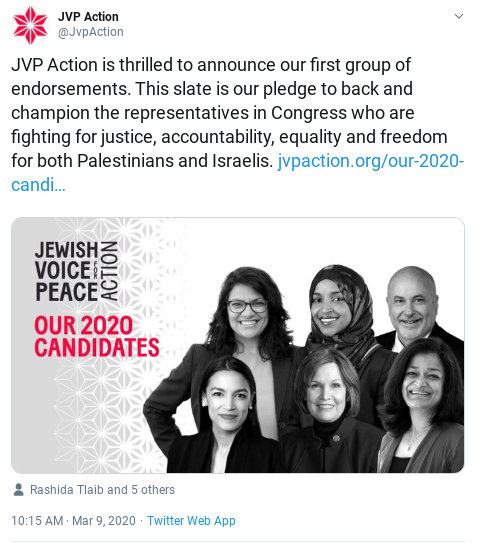
Task: Open the 10:15 AM · Mar 9, 2020 timestamp
Action: tap(73, 520)
